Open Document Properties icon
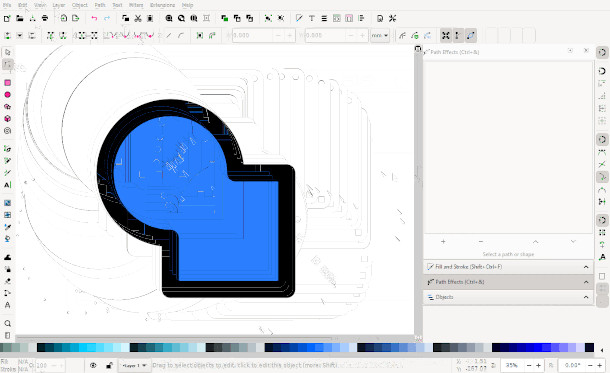 tap(380, 18)
